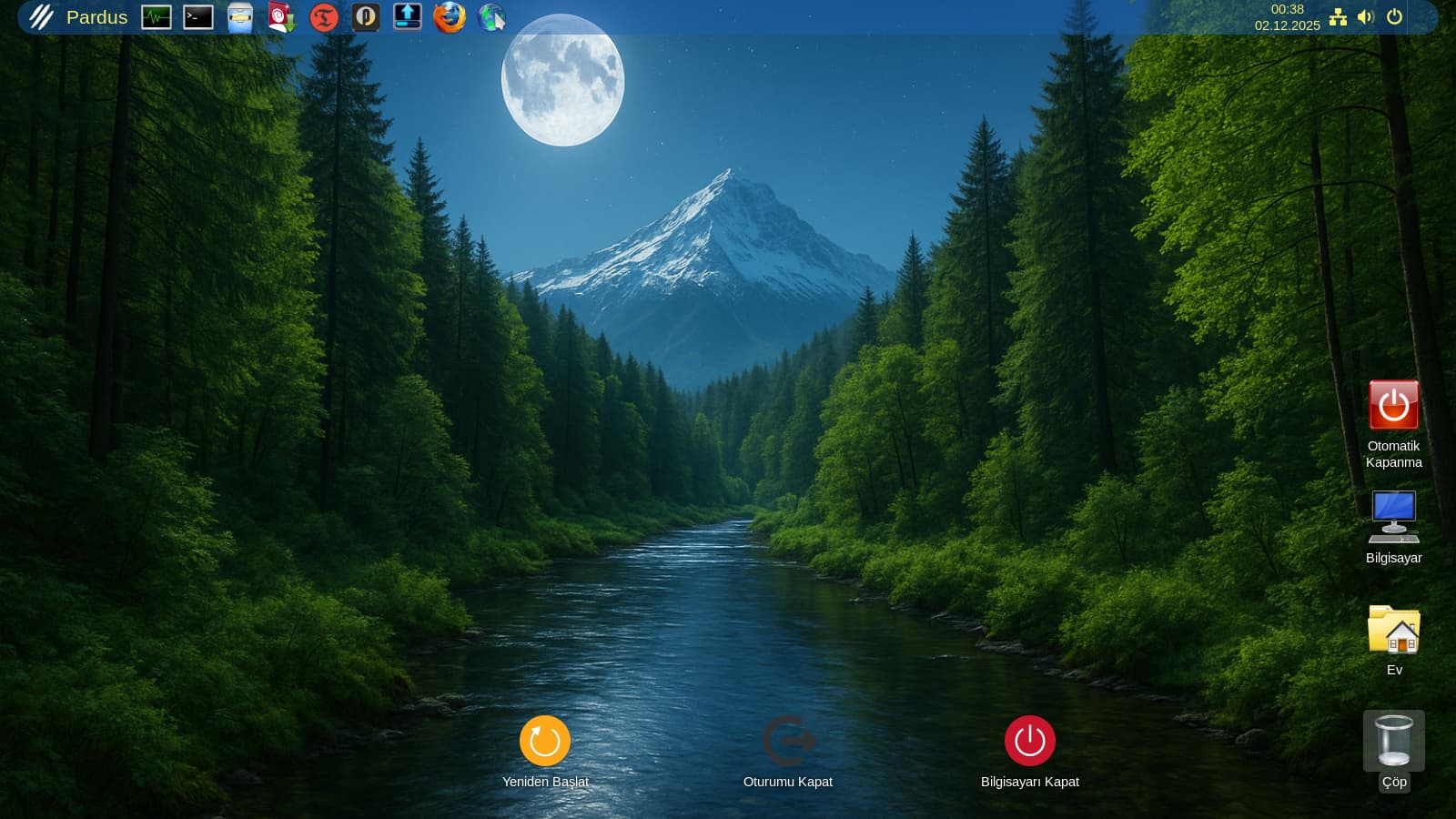Image resolution: width=1456 pixels, height=819 pixels.
Task: Click the red circular T icon
Action: tap(324, 17)
